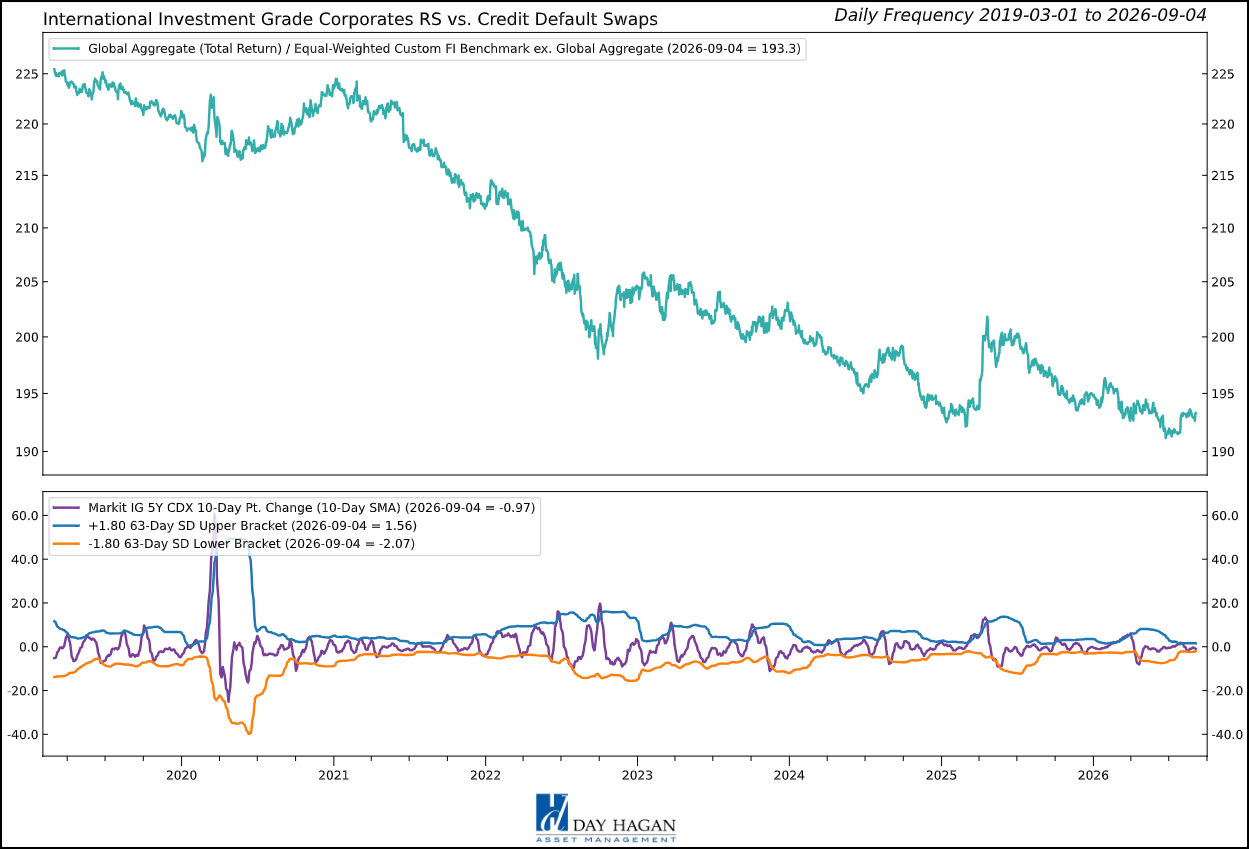Click the 60.0 tick label on the left axis
This screenshot has width=1249, height=849.
[24, 515]
